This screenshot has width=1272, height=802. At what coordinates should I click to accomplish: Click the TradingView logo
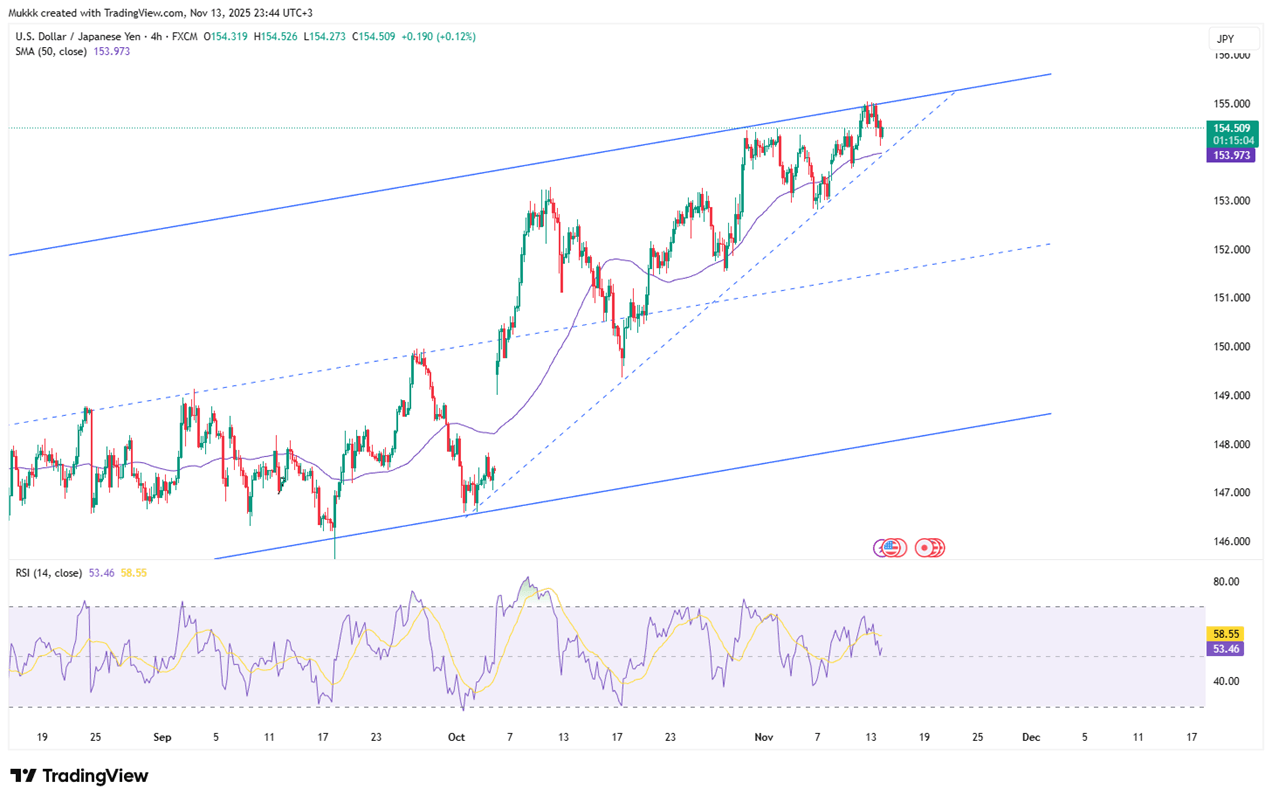point(79,776)
